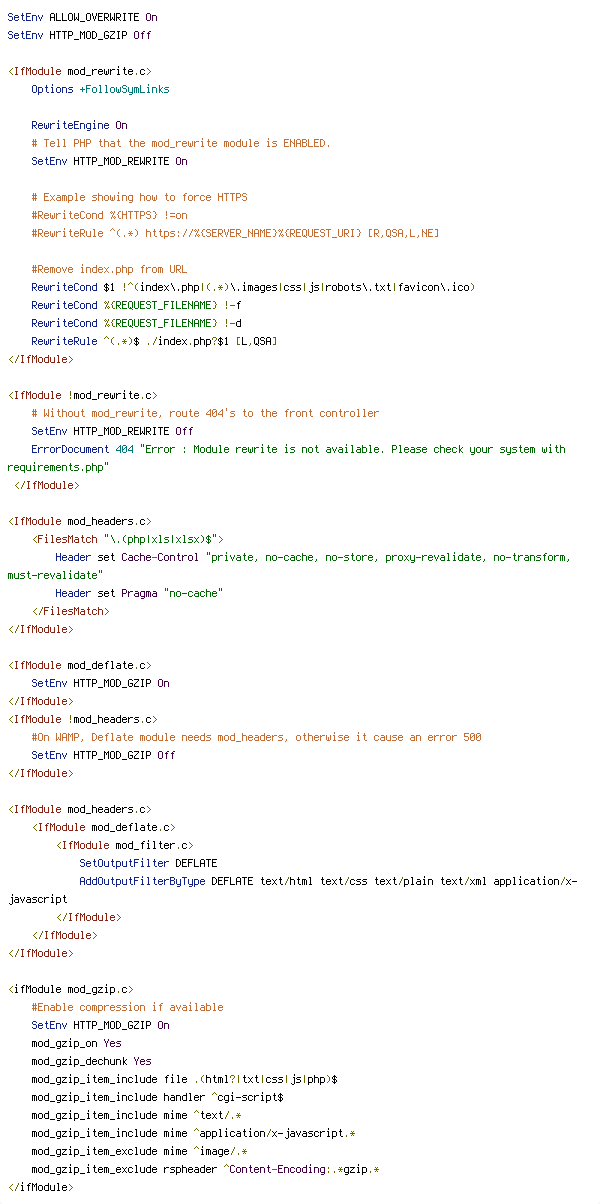Click the 'Remove index.php from URL' comment
Screen dimensions: 600x1204
pyautogui.click(x=109, y=269)
